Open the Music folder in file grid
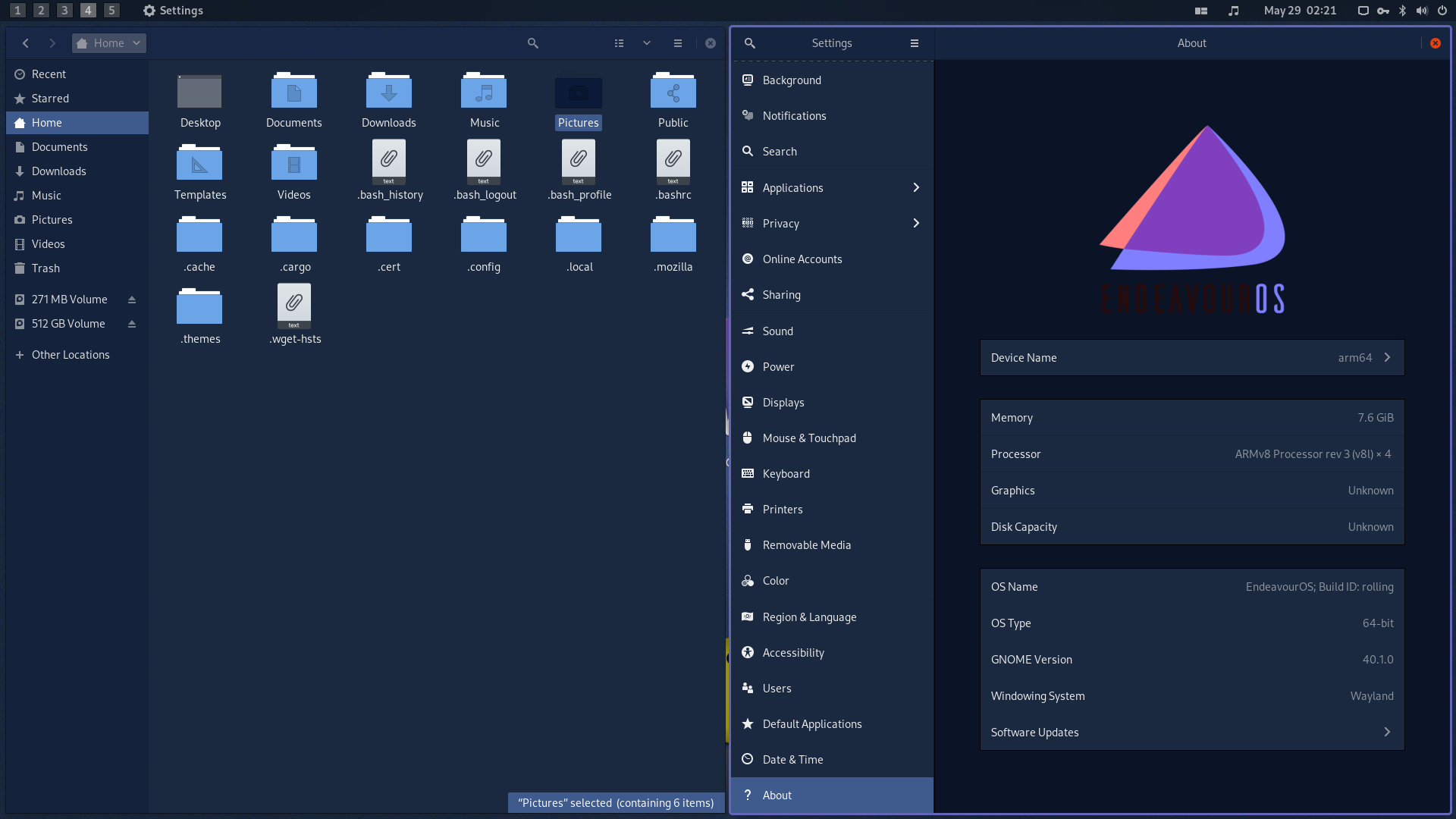The width and height of the screenshot is (1456, 819). (x=484, y=92)
